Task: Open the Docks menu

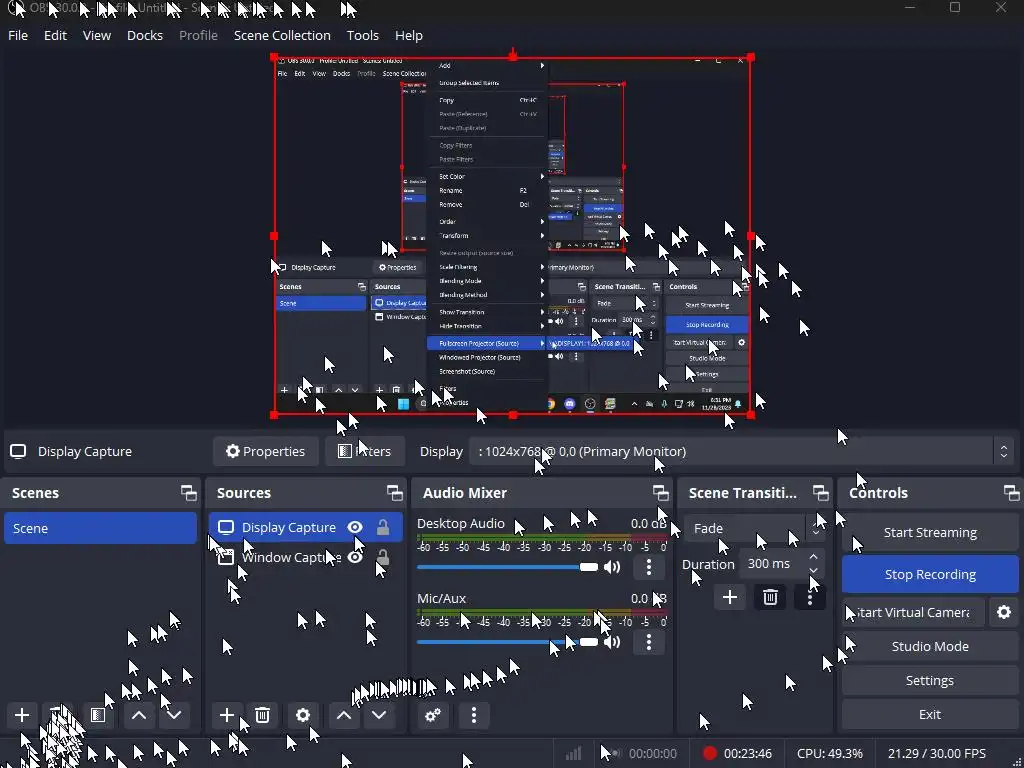Action: click(144, 35)
